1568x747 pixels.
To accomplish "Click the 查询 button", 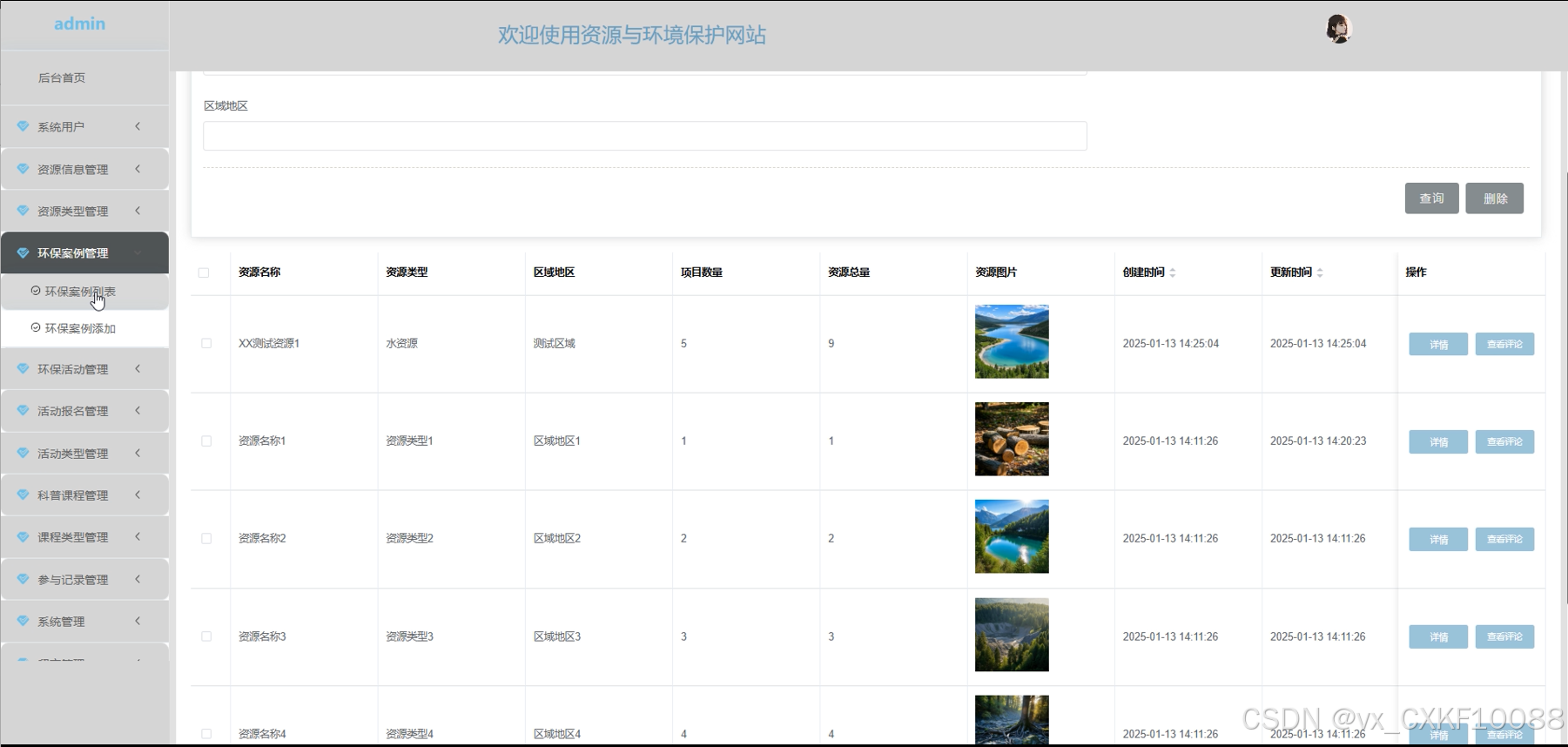I will [x=1431, y=198].
